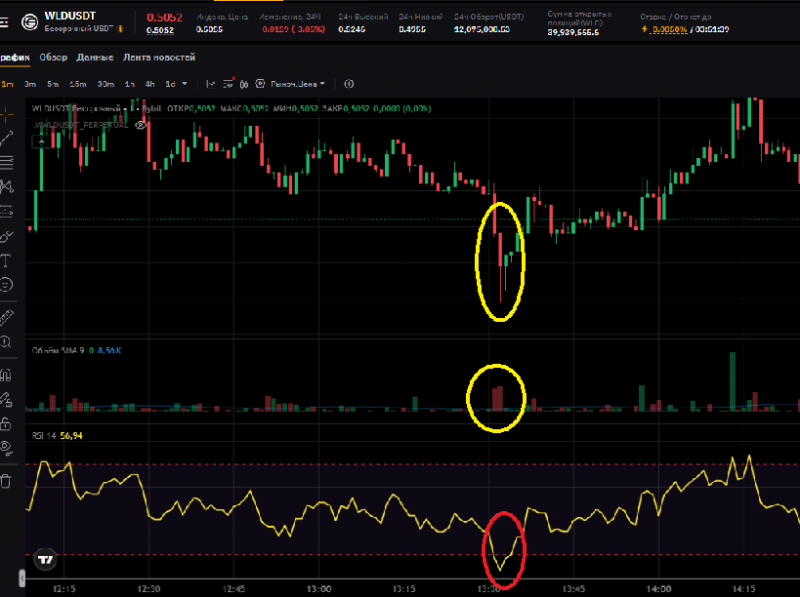
Task: Expand more timeframes dropdown arrow
Action: point(185,84)
